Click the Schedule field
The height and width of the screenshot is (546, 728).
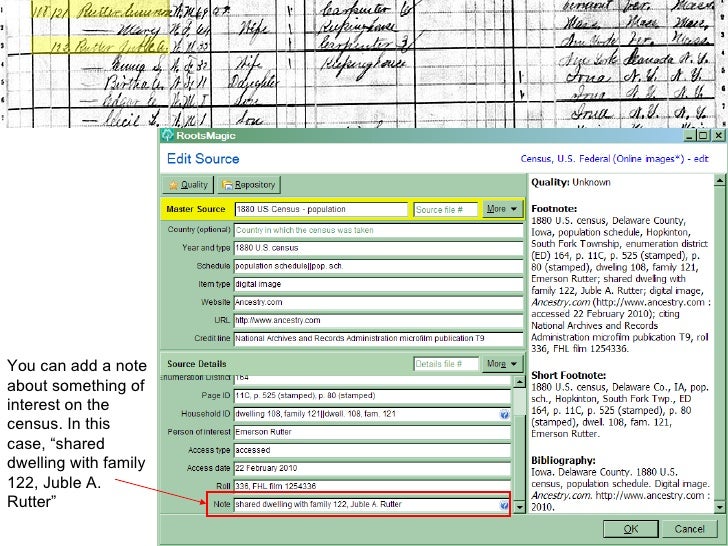coord(378,266)
